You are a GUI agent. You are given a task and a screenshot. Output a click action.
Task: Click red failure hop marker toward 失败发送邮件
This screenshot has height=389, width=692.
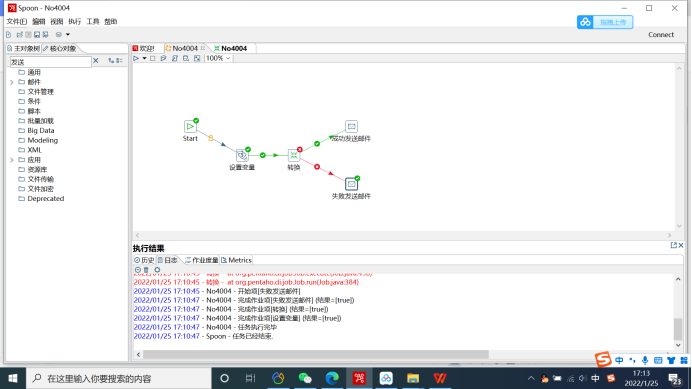point(317,167)
